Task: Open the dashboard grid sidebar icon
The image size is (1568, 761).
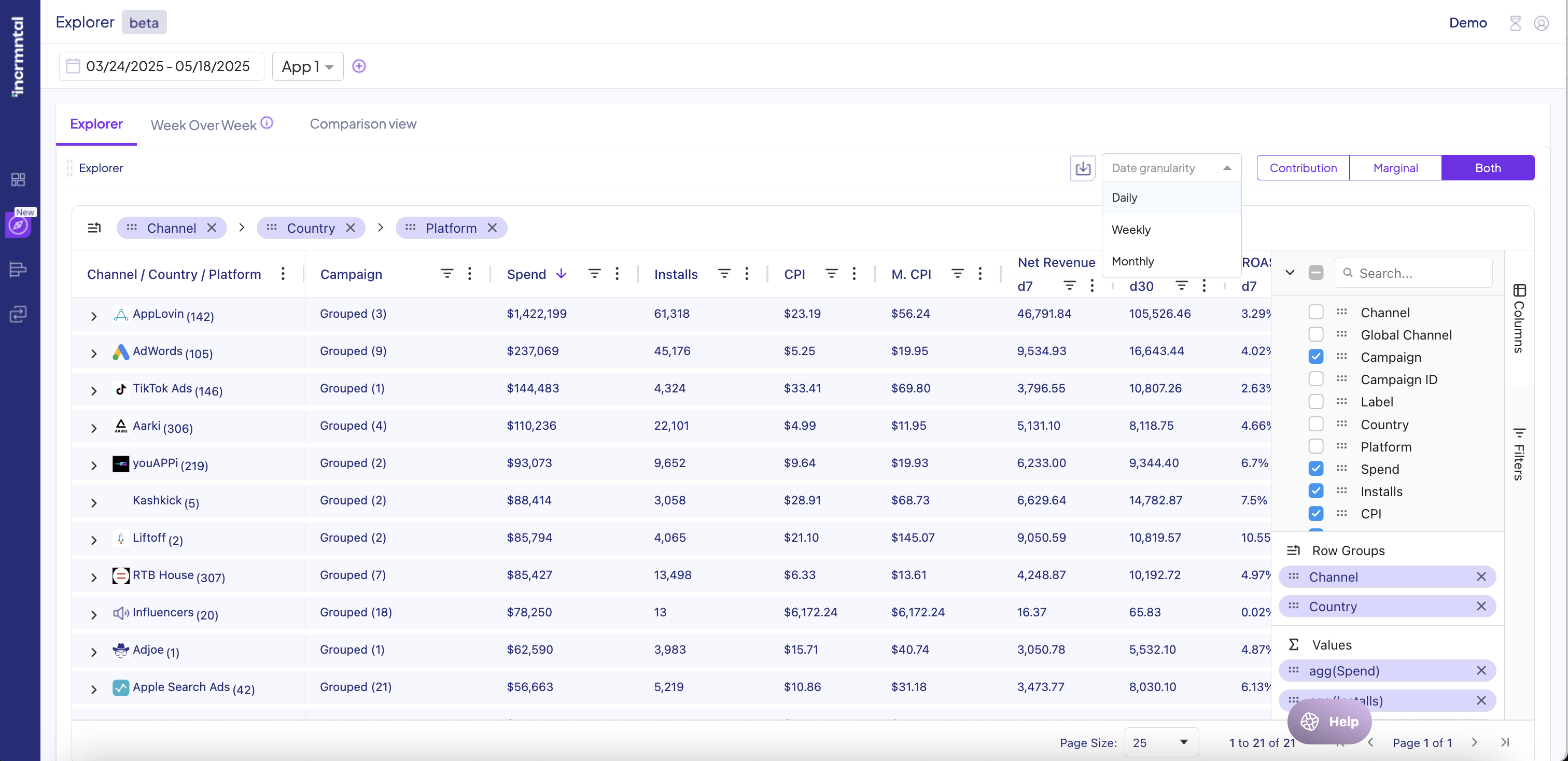Action: (x=18, y=179)
